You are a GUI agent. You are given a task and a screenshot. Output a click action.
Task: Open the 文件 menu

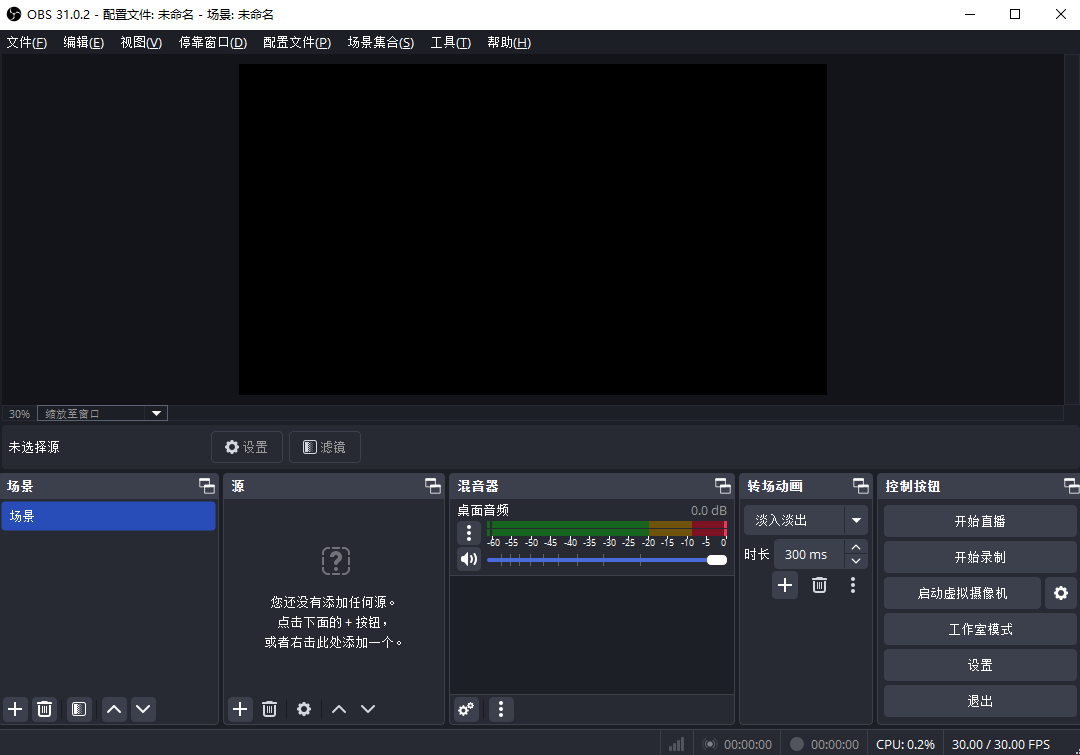(26, 42)
